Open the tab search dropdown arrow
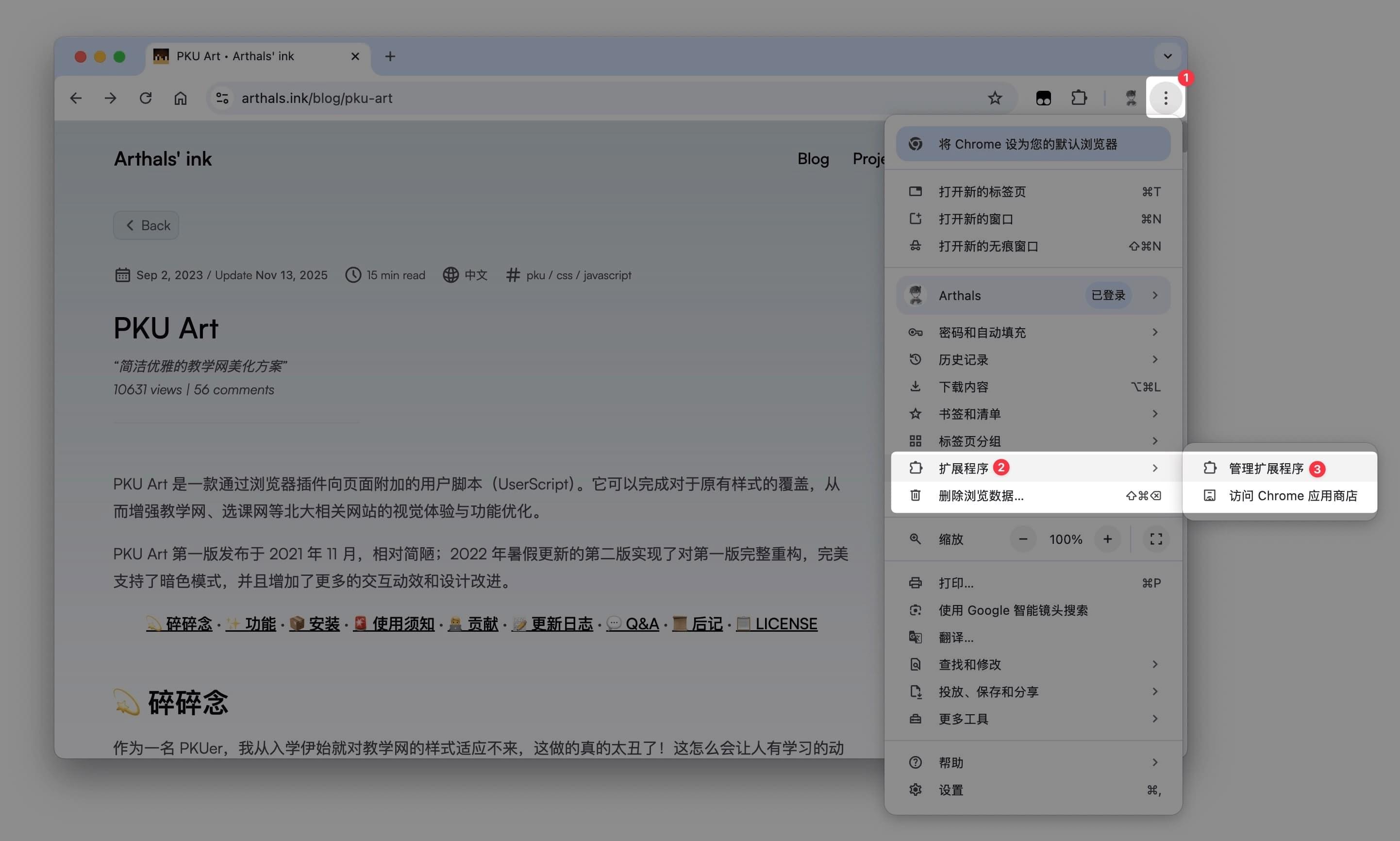 point(1167,56)
